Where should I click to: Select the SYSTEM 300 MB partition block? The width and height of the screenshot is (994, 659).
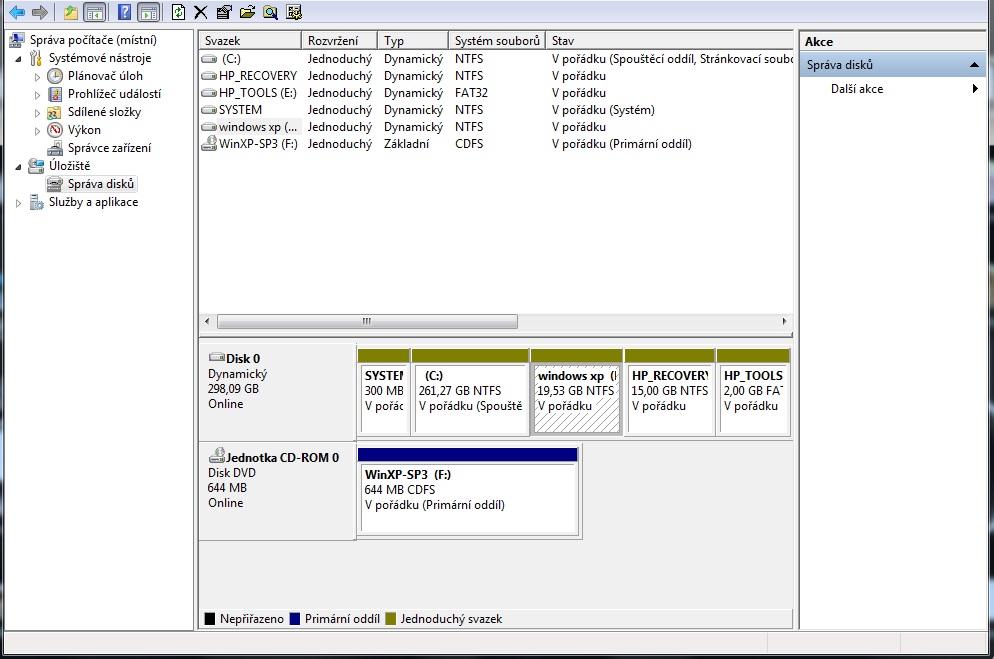(384, 392)
